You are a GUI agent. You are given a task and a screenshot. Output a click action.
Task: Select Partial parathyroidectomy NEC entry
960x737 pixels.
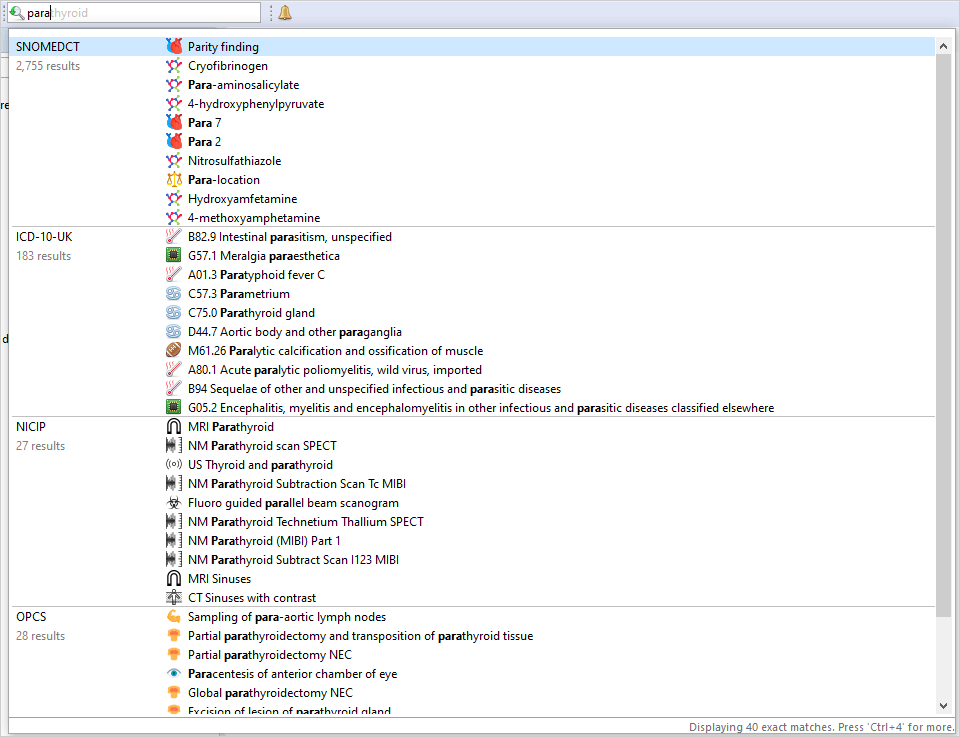coord(270,655)
